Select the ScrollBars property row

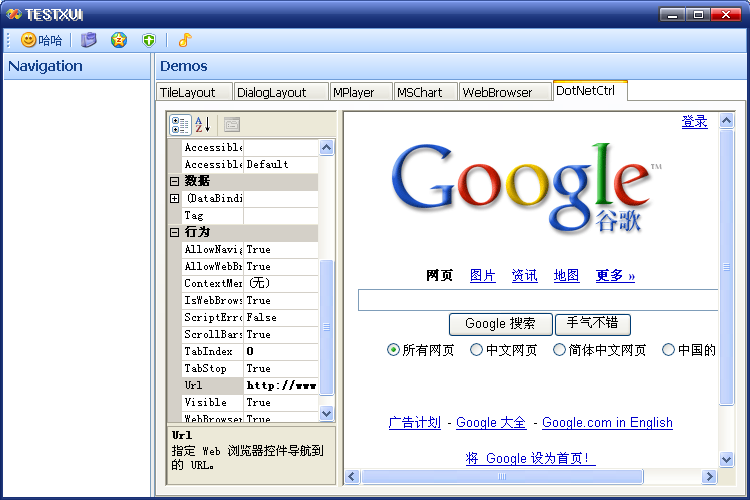(x=250, y=334)
